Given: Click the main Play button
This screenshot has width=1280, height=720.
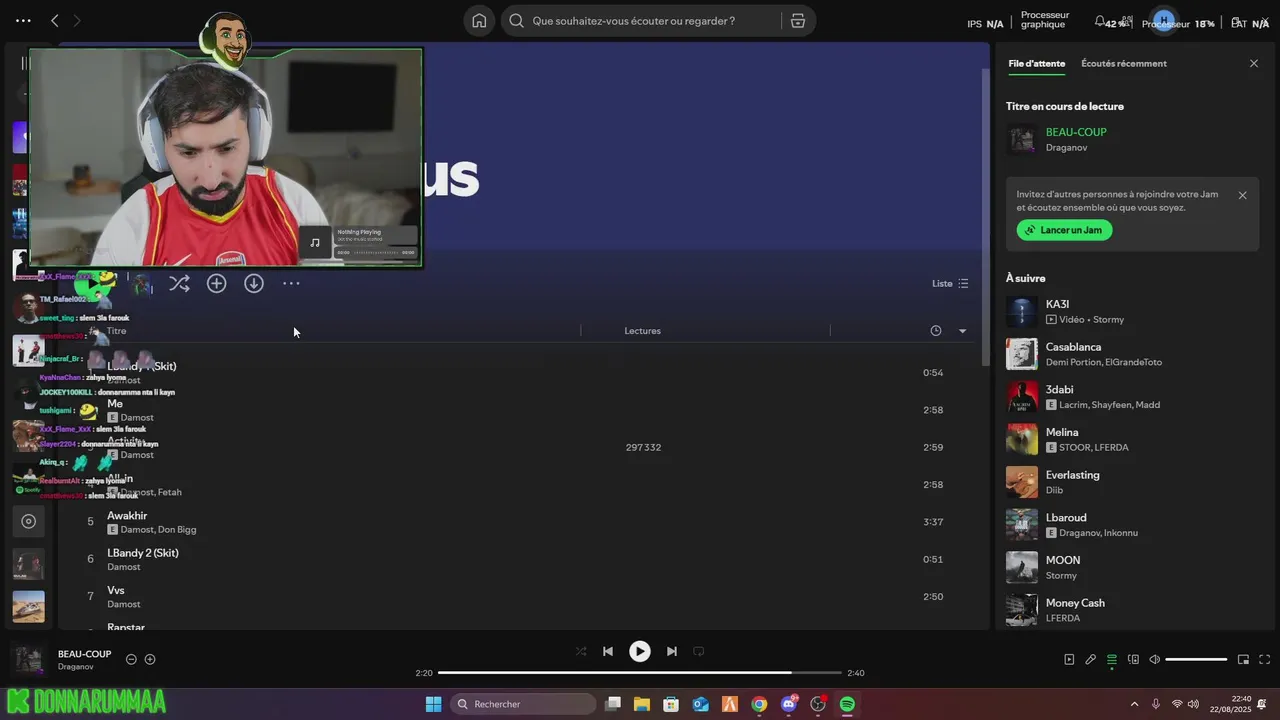Looking at the screenshot, I should (640, 651).
